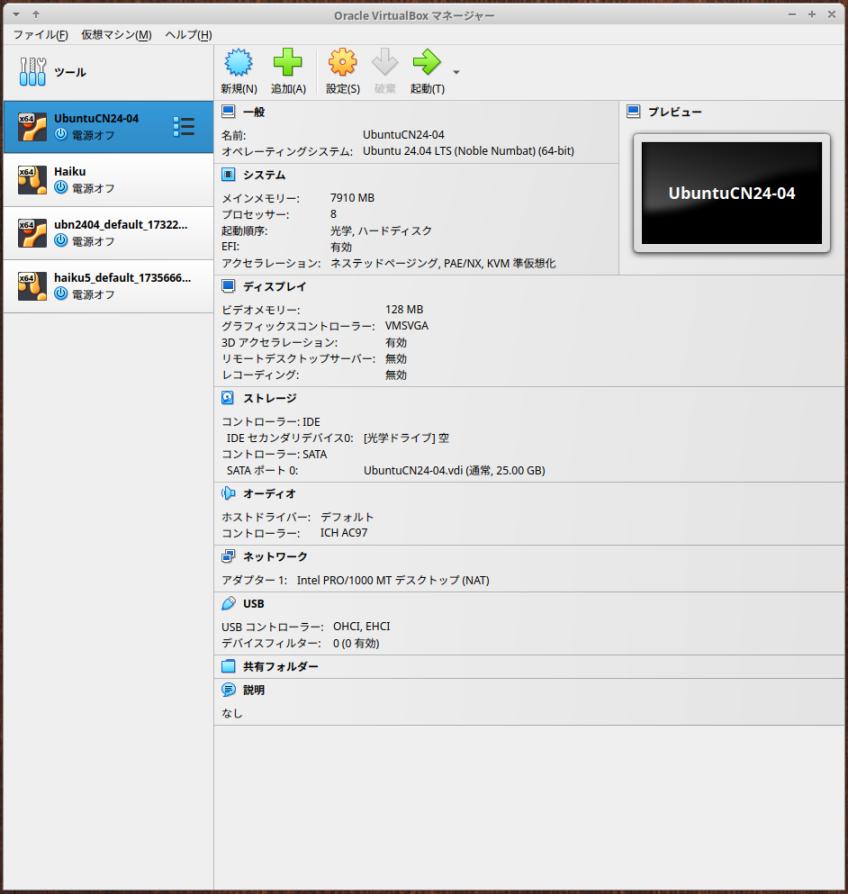This screenshot has height=894, width=848.
Task: Select ubn2404_default_17322... VM entry
Action: (x=108, y=233)
